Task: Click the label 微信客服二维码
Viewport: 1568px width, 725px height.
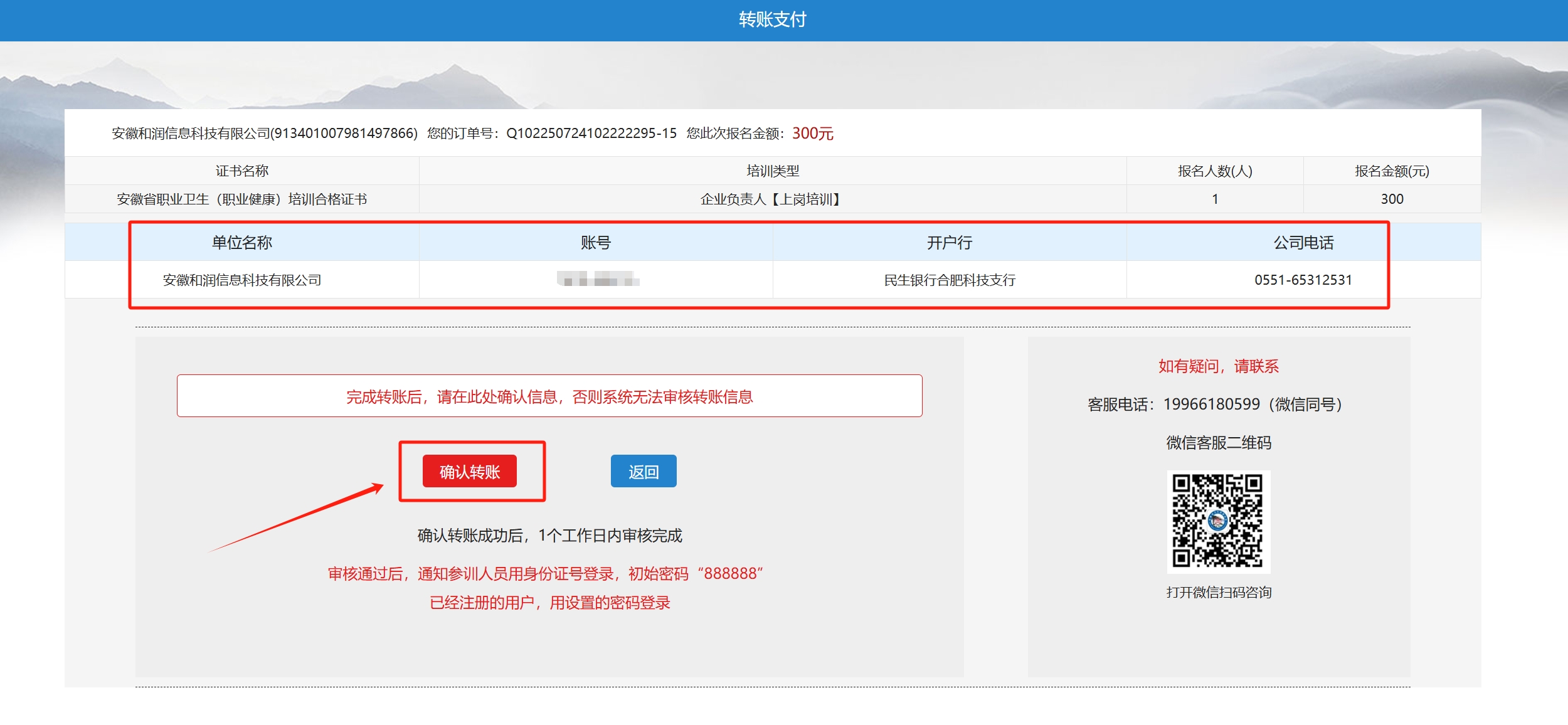Action: pyautogui.click(x=1218, y=442)
